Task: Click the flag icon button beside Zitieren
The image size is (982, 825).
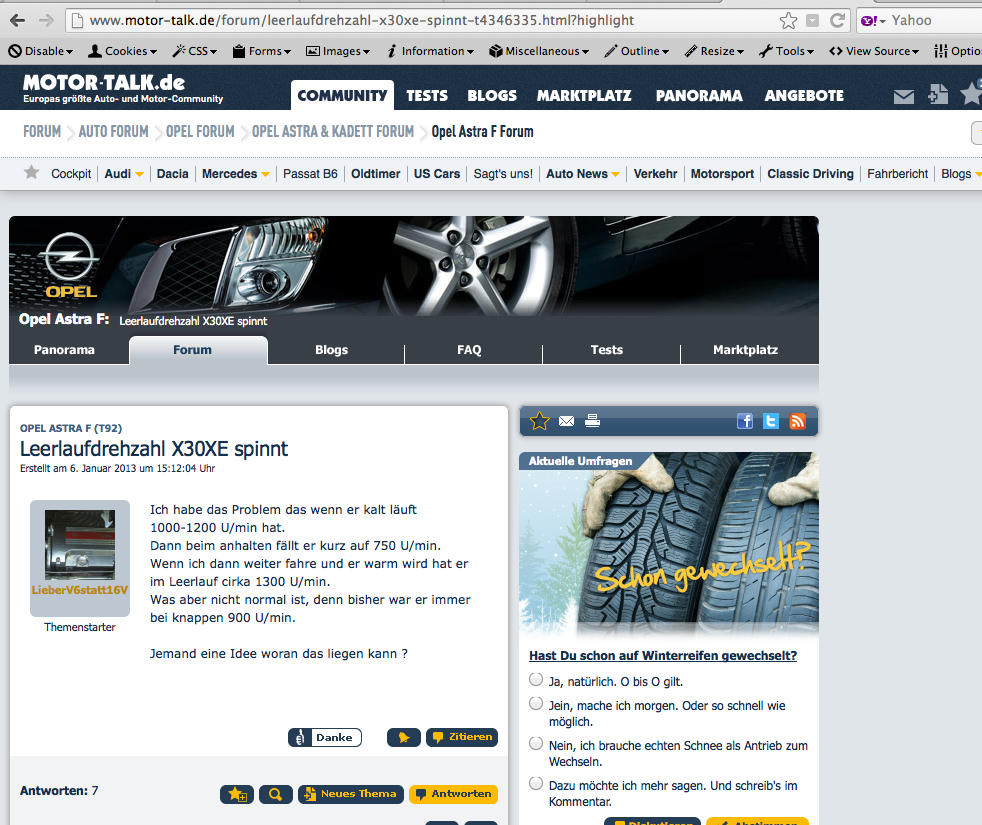Action: point(403,737)
